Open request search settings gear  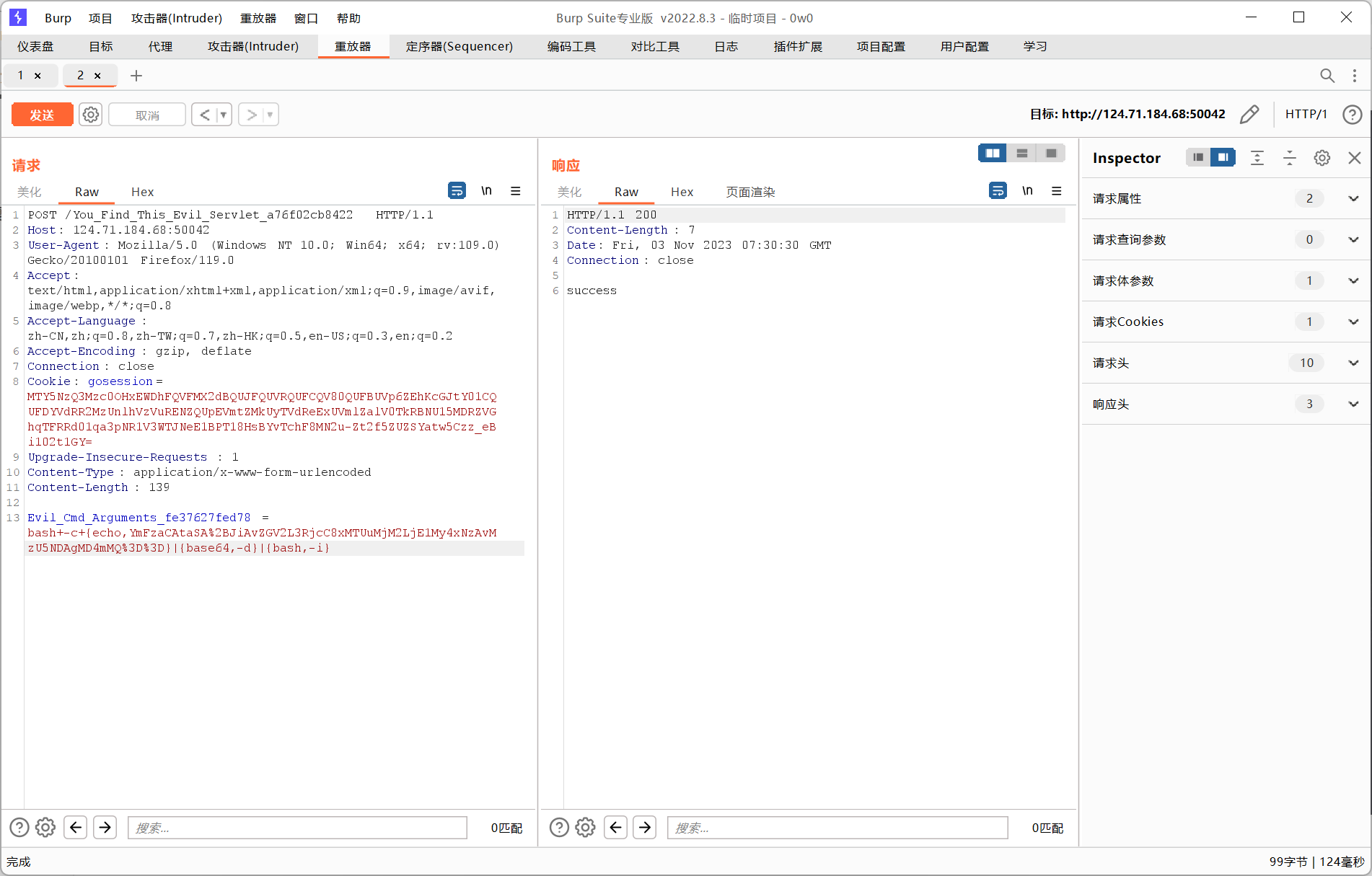pos(45,827)
